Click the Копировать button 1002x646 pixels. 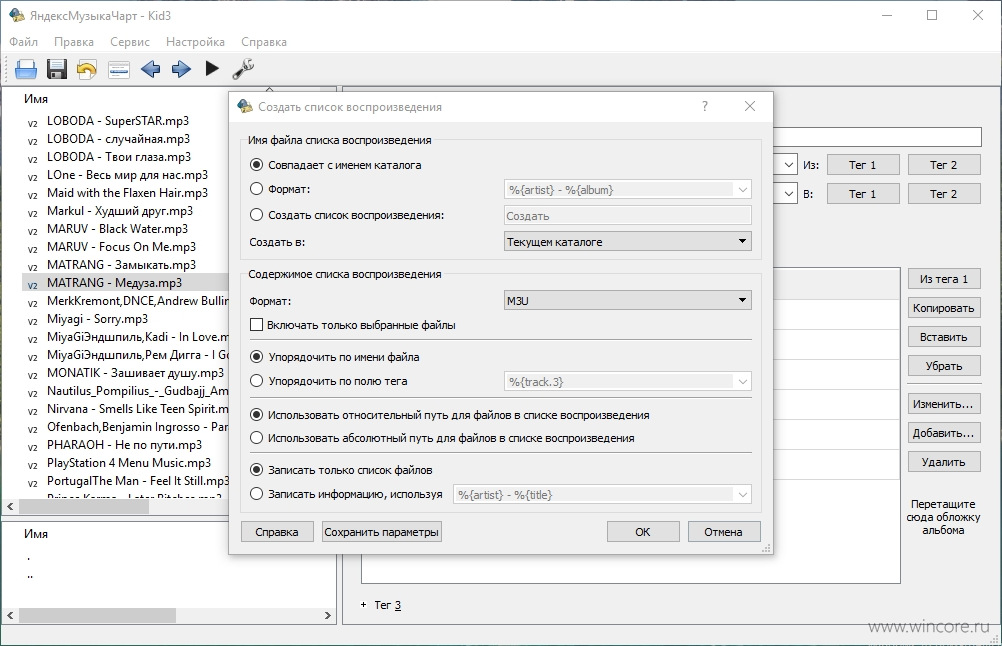944,308
